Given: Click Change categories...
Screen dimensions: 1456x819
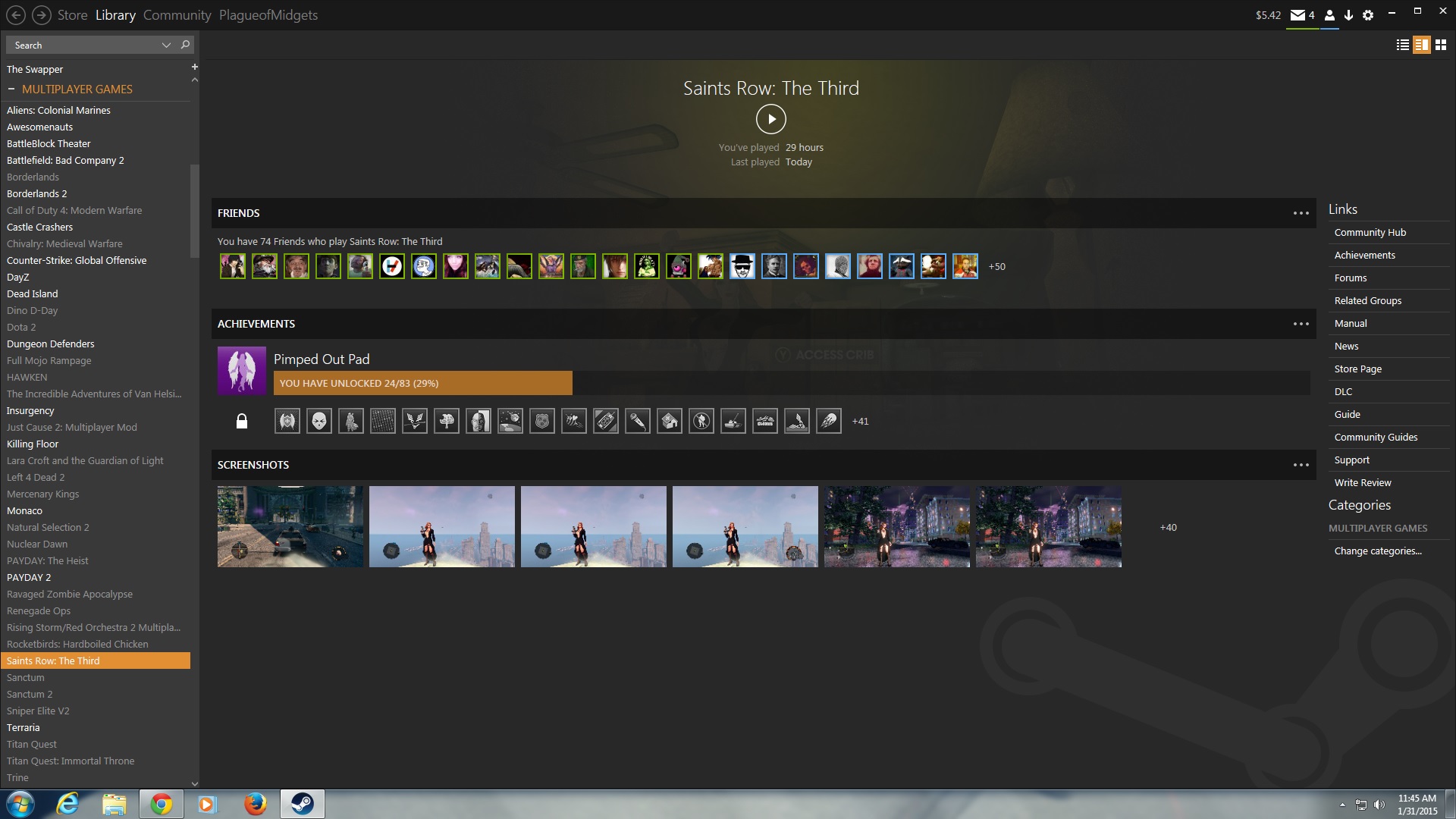Looking at the screenshot, I should pyautogui.click(x=1378, y=551).
